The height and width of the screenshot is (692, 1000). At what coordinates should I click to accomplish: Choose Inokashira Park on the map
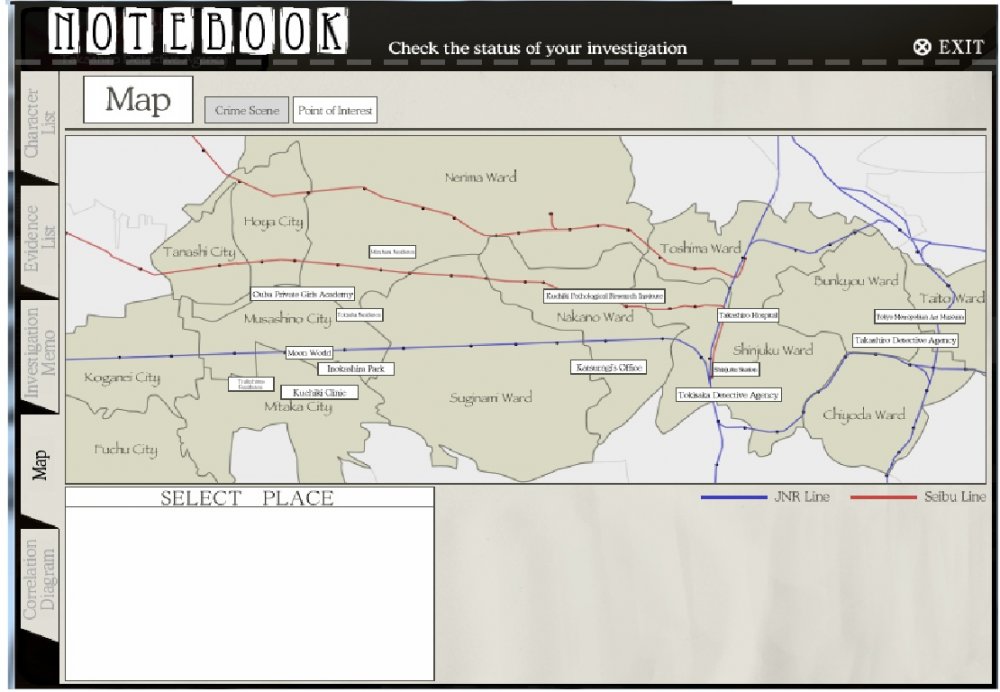coord(356,369)
